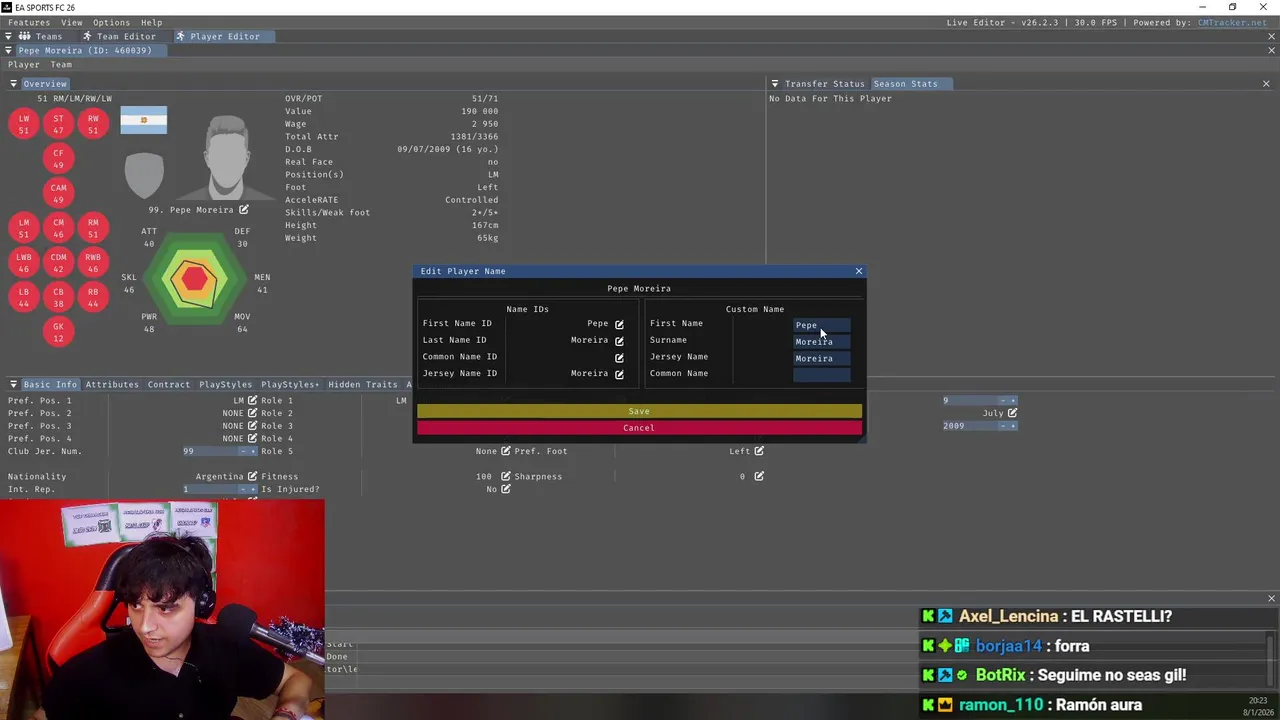
Task: Edit the Jersey Name ID value
Action: click(x=619, y=374)
